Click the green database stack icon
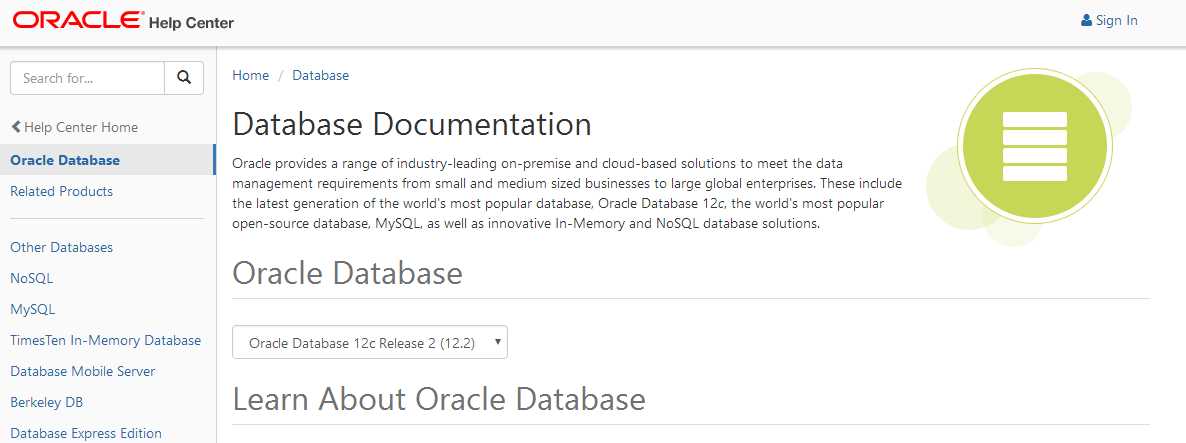 [1034, 146]
